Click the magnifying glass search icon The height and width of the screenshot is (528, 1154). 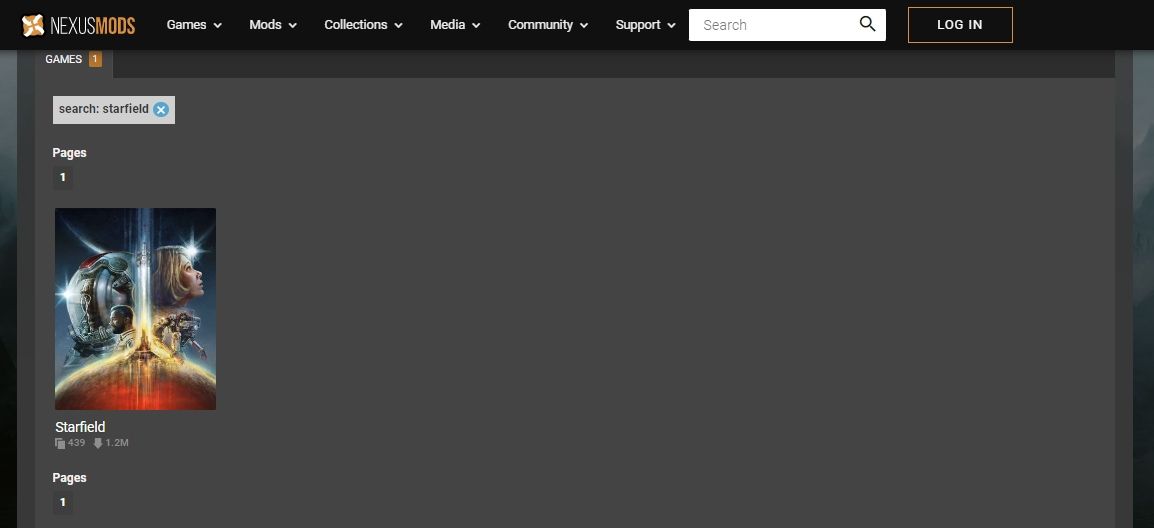[867, 24]
